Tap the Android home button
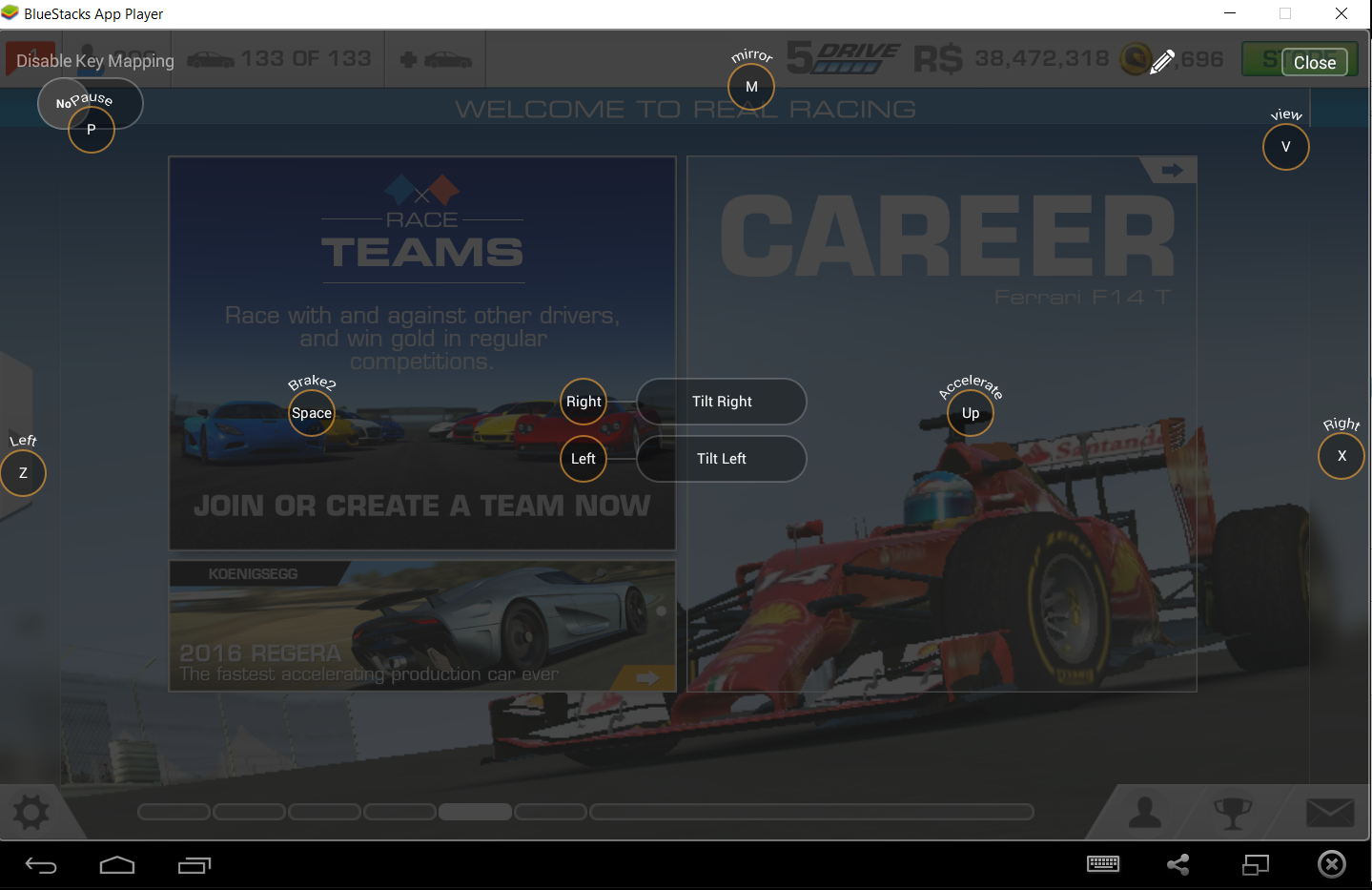Screen dimensions: 1372x890 (117, 865)
